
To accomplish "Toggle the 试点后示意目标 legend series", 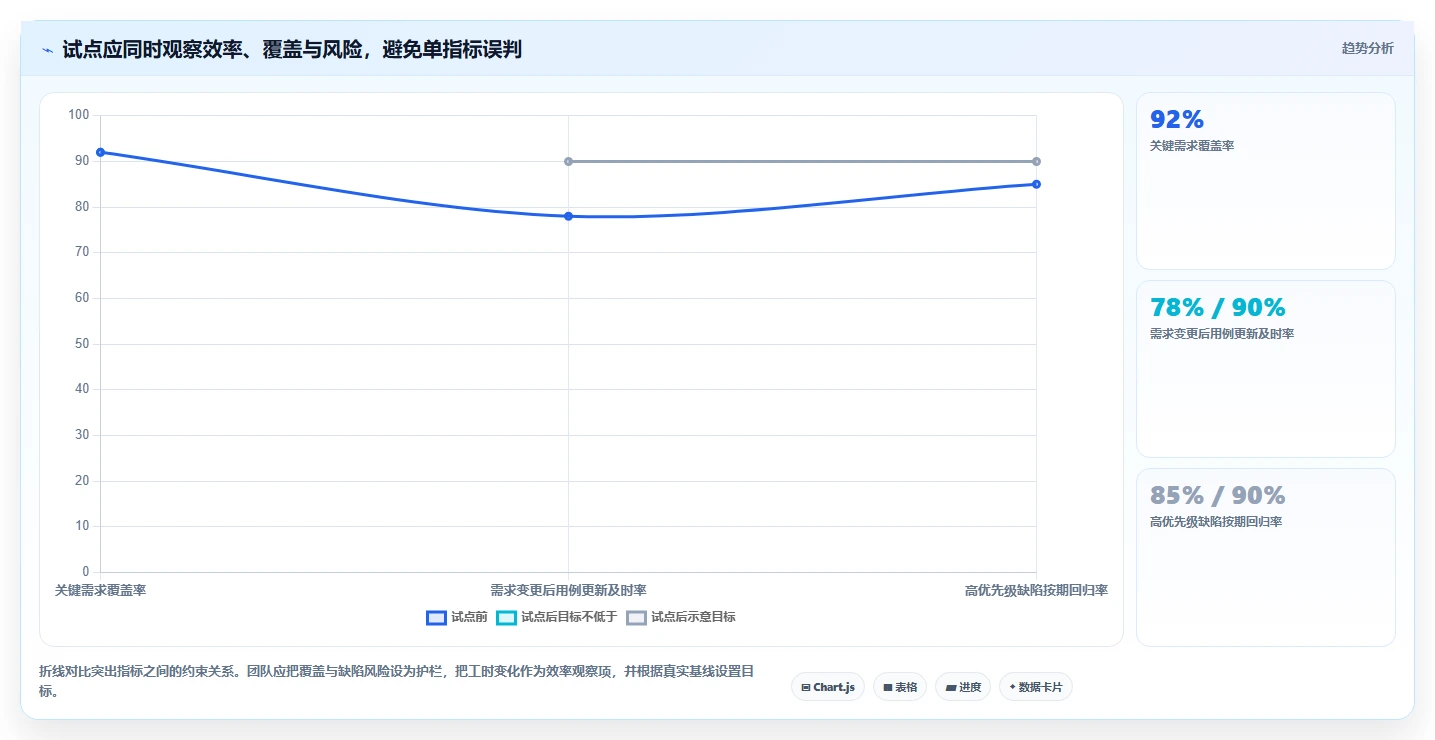I will [x=681, y=617].
